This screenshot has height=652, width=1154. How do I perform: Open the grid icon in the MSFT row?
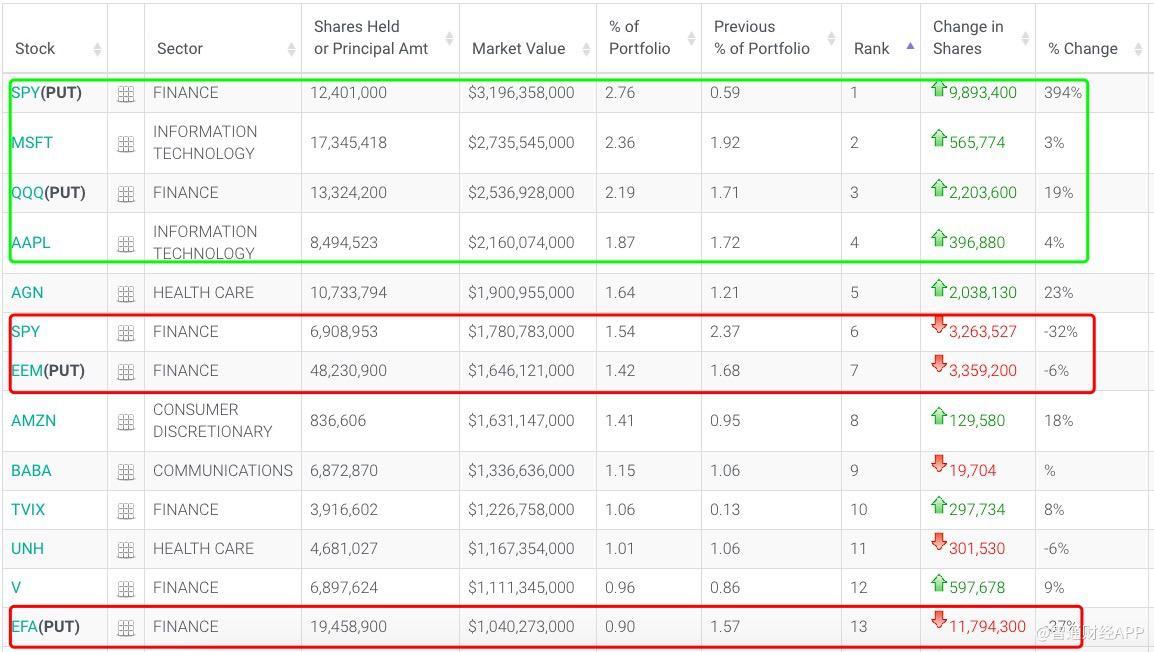pos(126,144)
